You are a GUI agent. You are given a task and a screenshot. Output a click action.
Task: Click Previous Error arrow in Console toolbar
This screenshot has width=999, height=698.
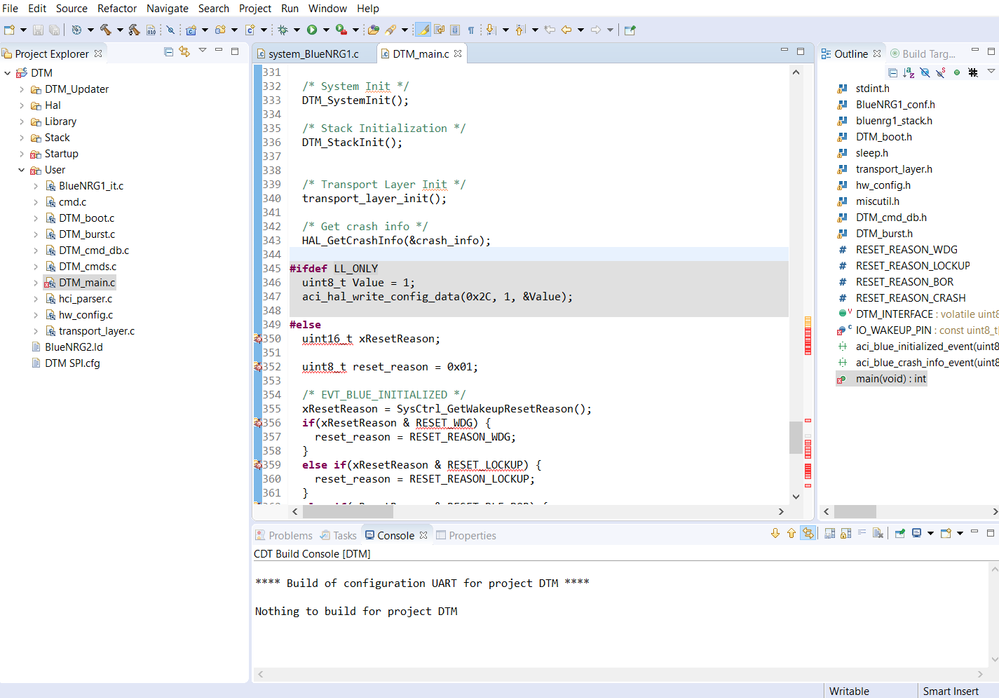tap(791, 534)
